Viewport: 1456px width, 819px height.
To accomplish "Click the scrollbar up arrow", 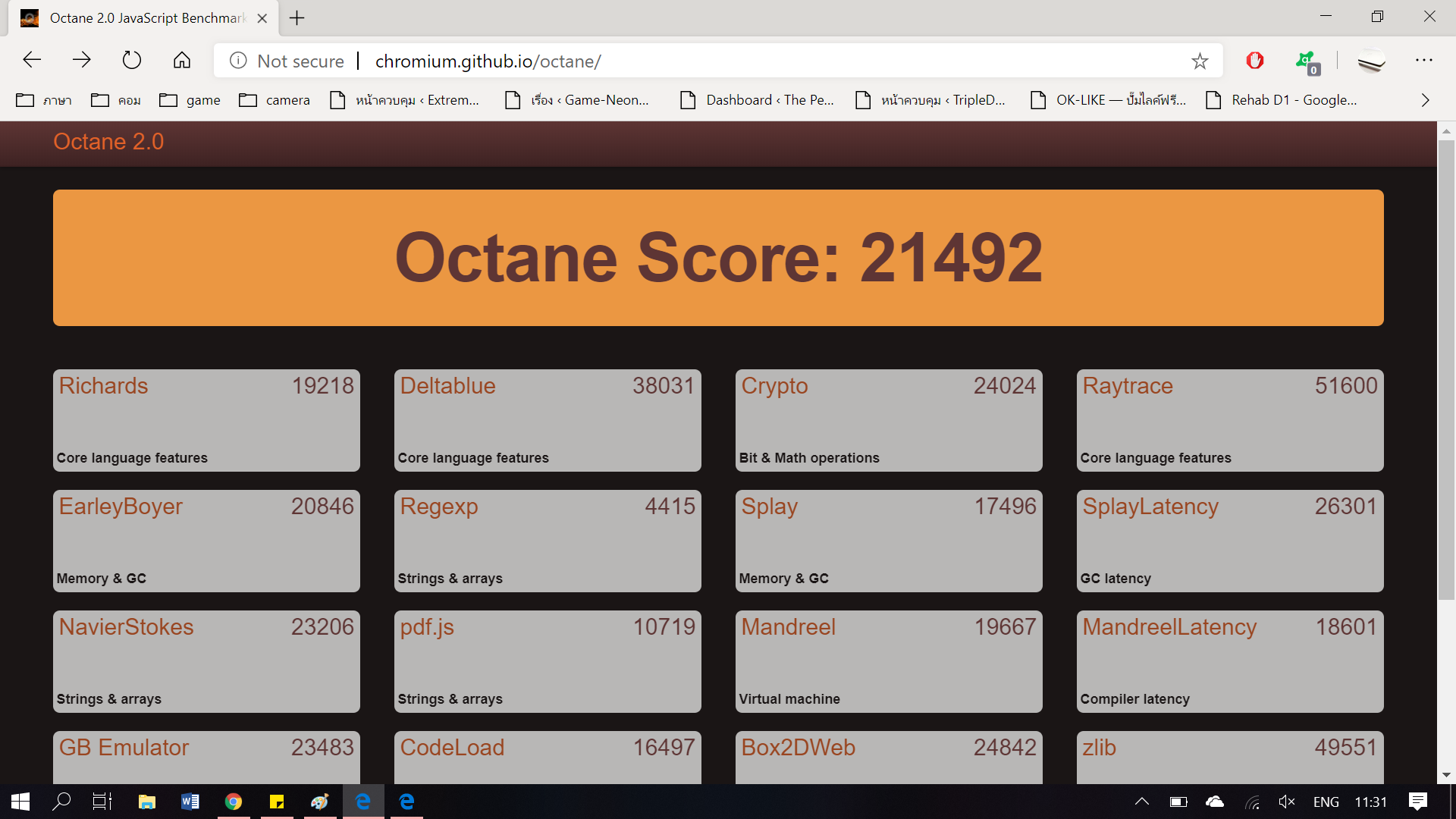I will pyautogui.click(x=1446, y=131).
